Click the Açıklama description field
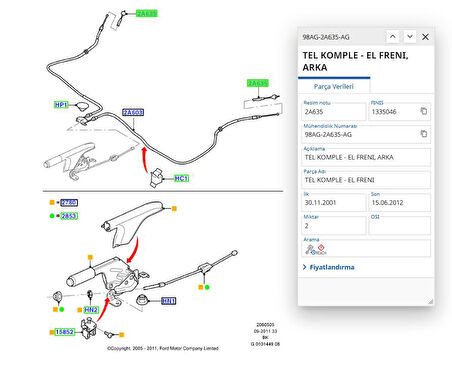 tap(366, 157)
